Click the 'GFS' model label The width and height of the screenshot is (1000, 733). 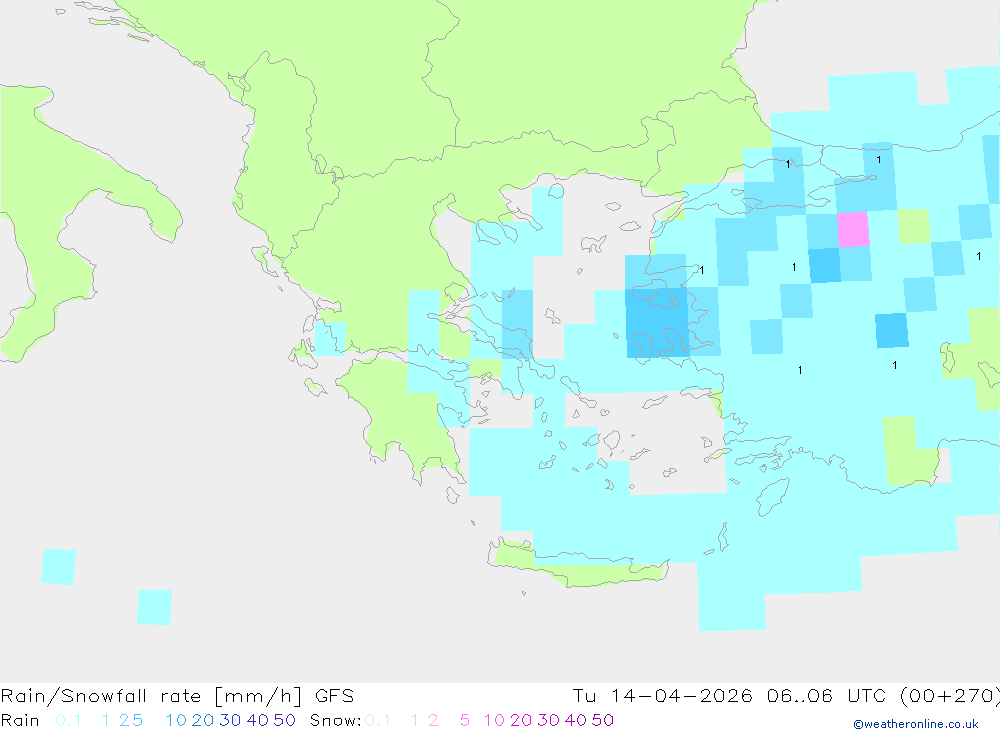(334, 696)
